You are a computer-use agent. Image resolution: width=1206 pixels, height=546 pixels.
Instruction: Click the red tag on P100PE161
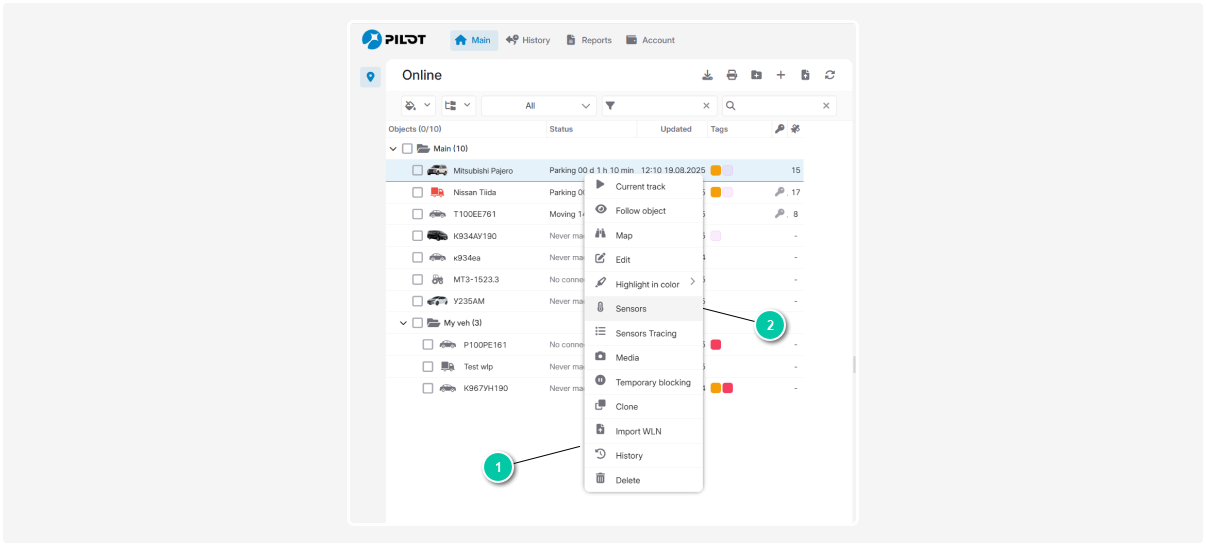click(716, 345)
